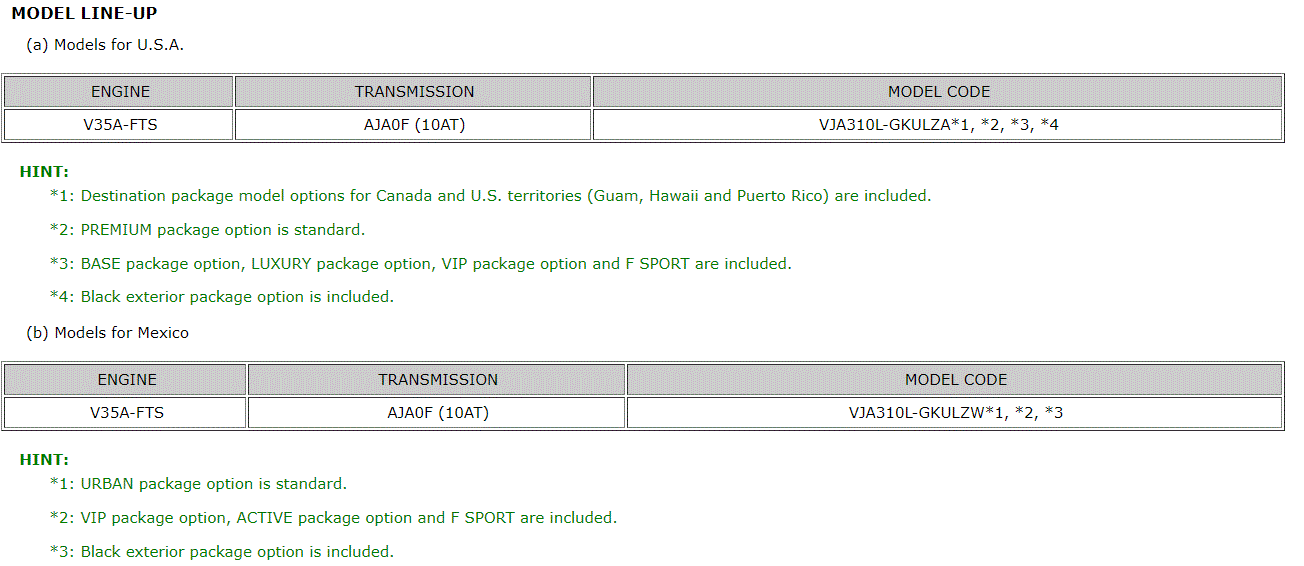Click the URBAN package option hint line
The image size is (1304, 566).
point(198,484)
